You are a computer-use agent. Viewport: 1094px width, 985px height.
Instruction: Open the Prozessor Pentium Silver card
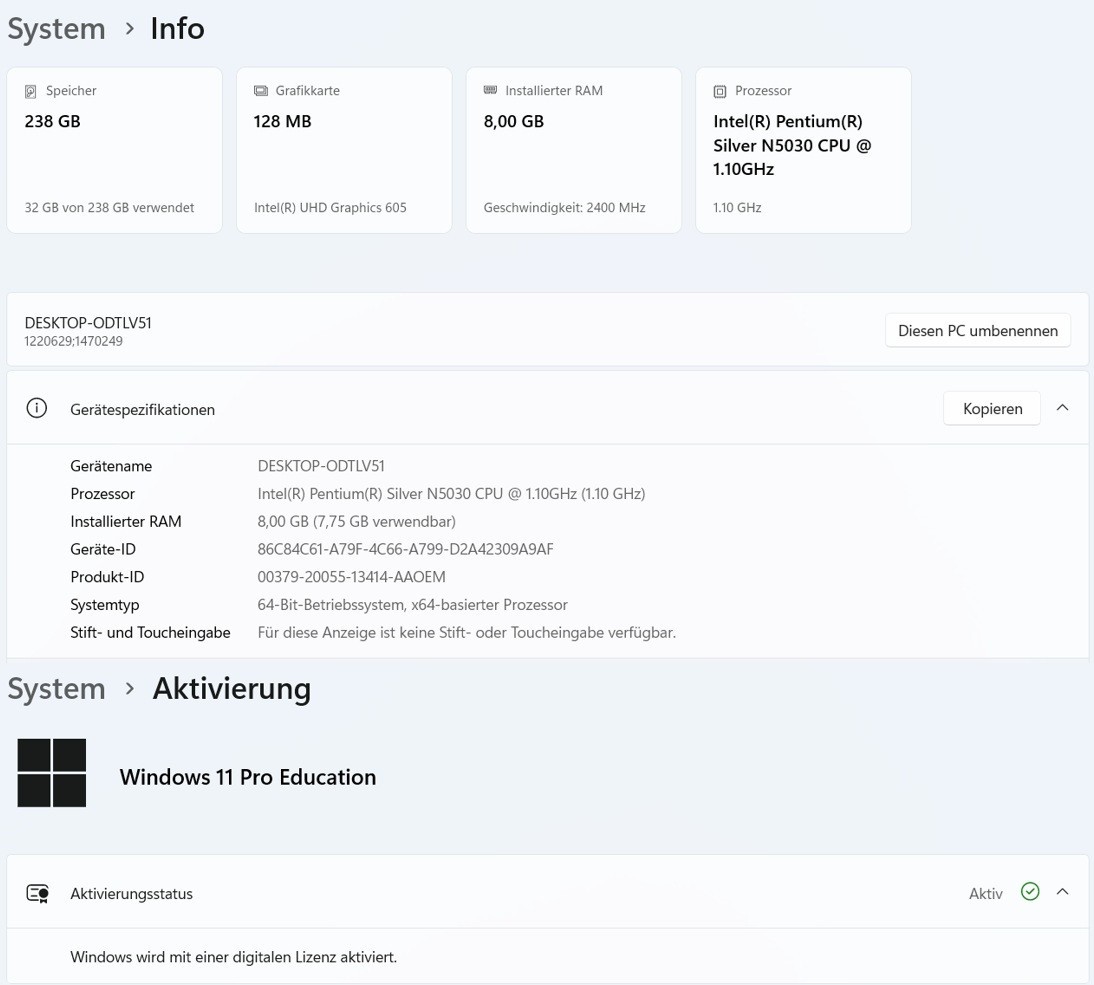click(x=803, y=150)
